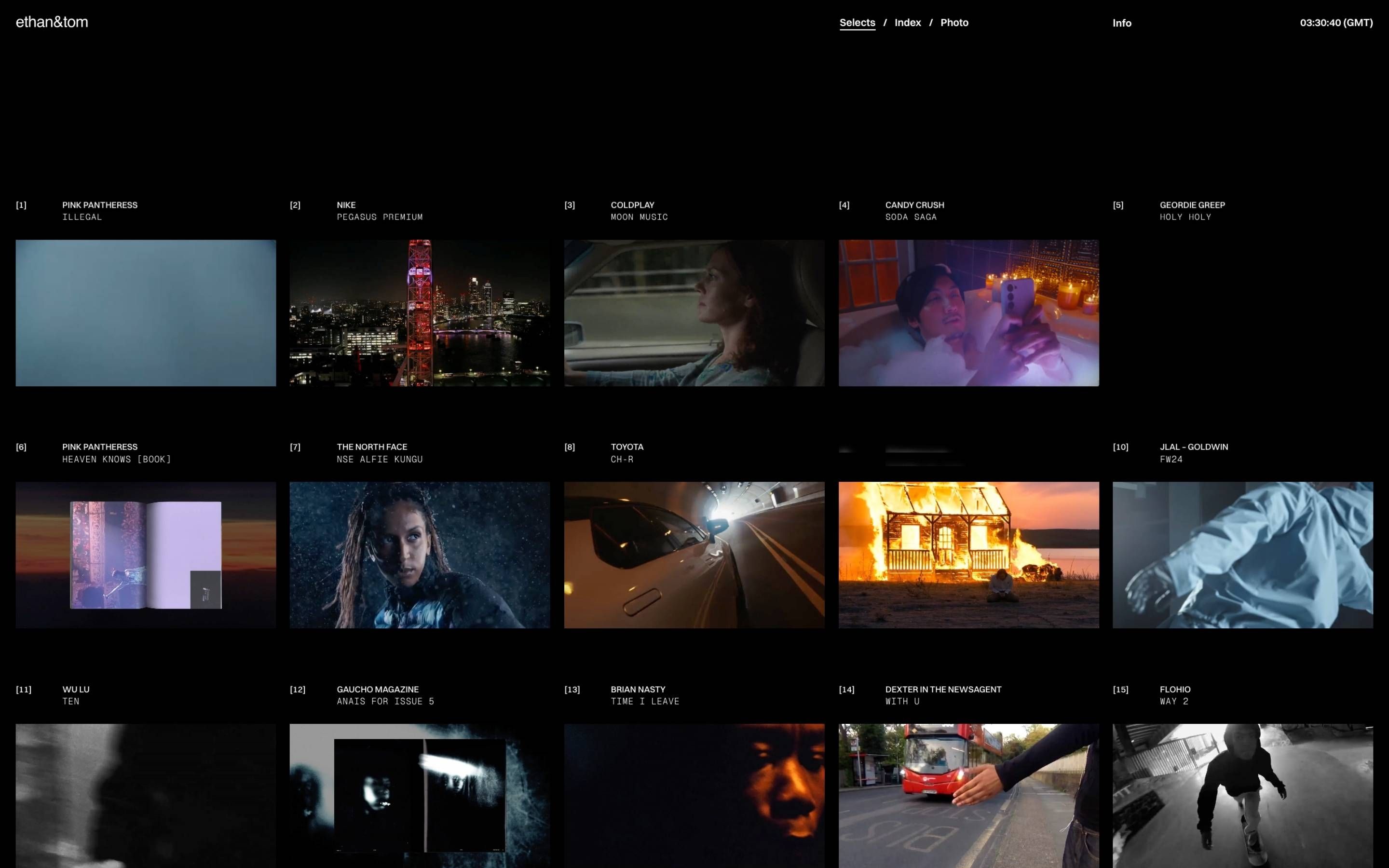The image size is (1389, 868).
Task: Open the Wu Lu Ten thumbnail
Action: point(145,795)
